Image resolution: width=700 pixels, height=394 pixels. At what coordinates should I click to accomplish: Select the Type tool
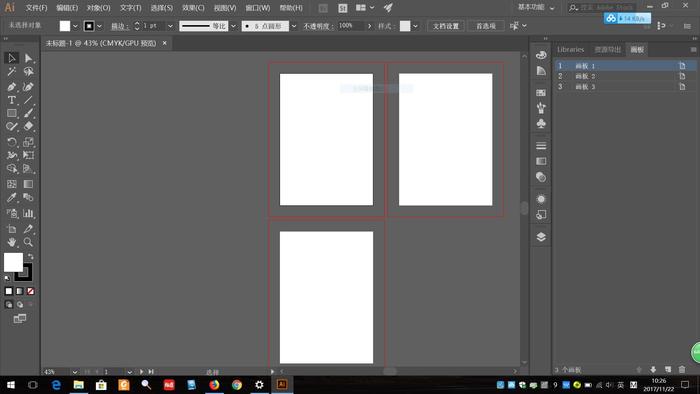pos(12,100)
